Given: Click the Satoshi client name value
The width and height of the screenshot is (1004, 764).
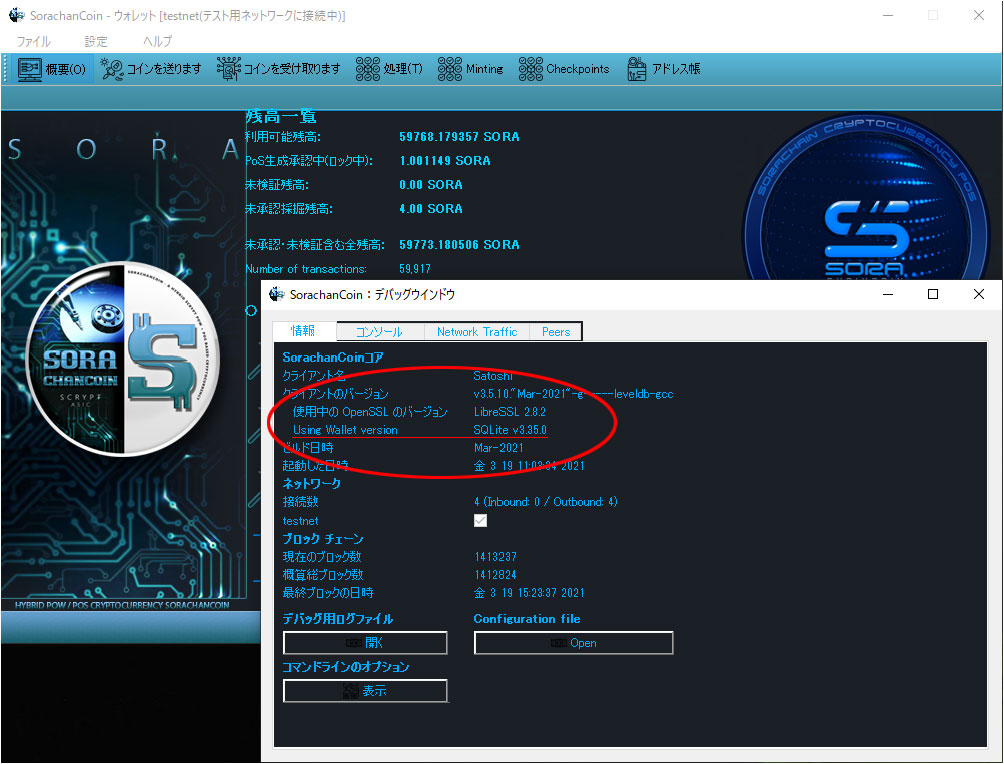Looking at the screenshot, I should click(492, 376).
